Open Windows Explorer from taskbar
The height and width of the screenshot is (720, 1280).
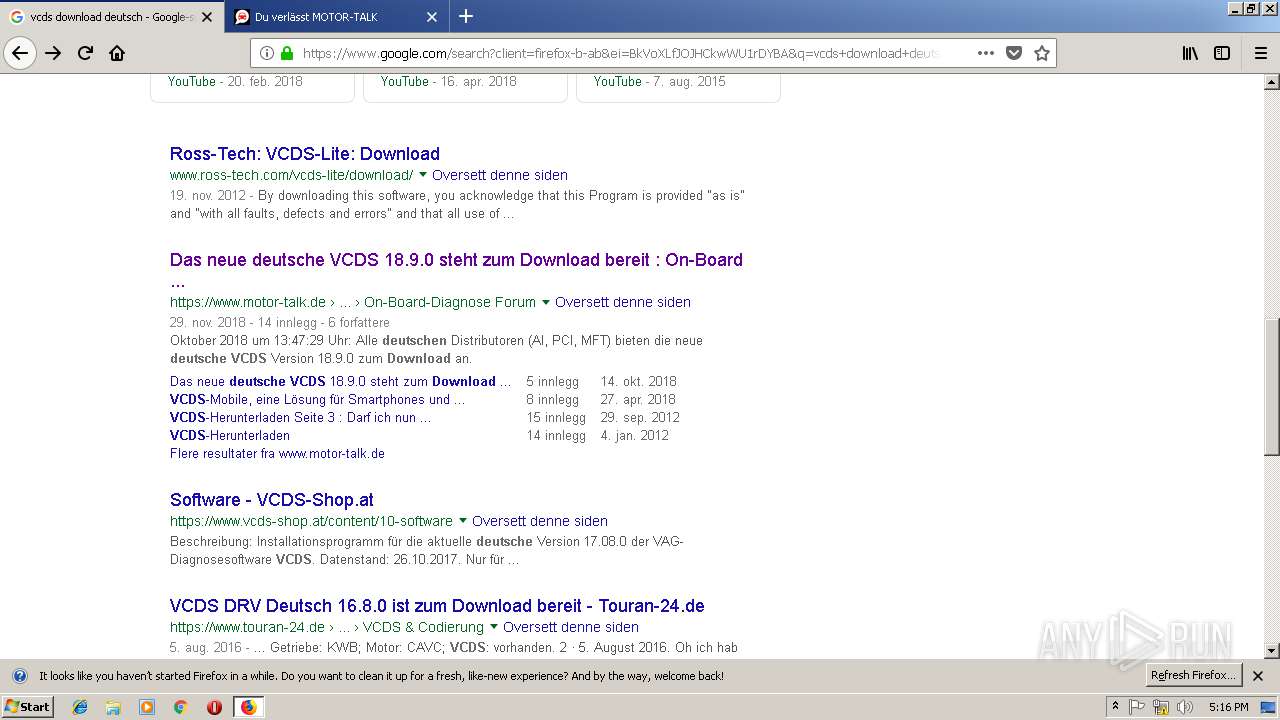tap(113, 707)
